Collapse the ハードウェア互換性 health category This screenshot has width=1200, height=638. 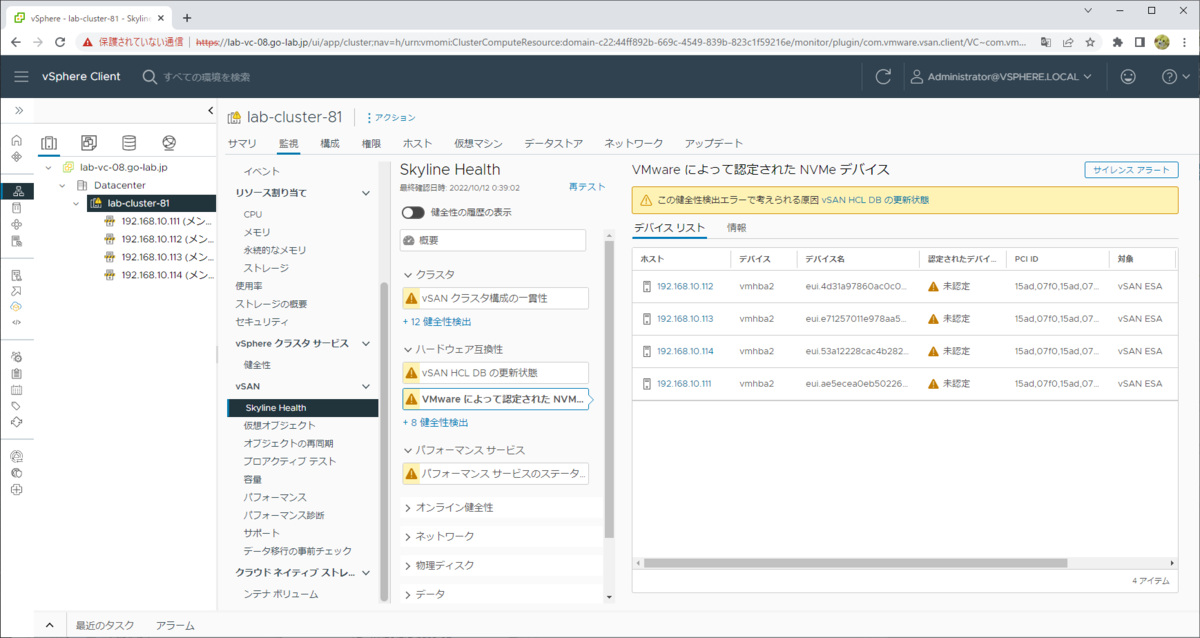coord(408,349)
